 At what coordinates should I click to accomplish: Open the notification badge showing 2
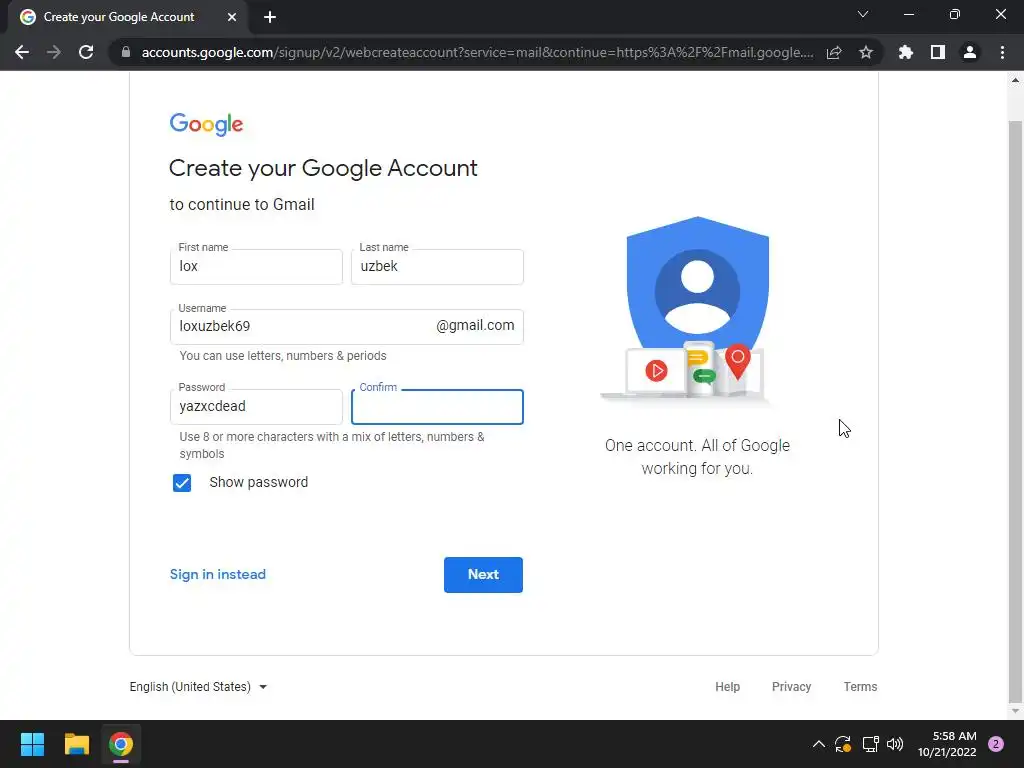point(996,744)
